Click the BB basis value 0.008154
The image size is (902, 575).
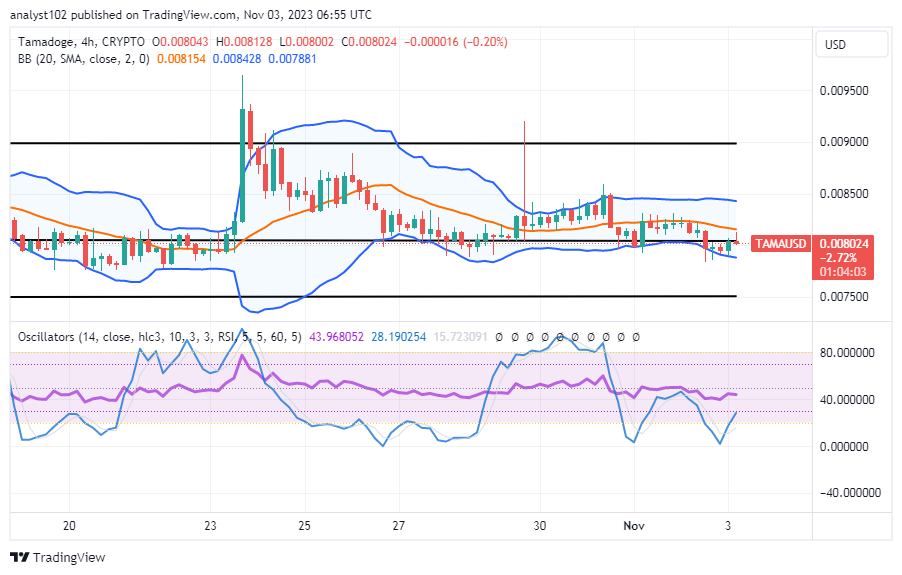click(181, 59)
